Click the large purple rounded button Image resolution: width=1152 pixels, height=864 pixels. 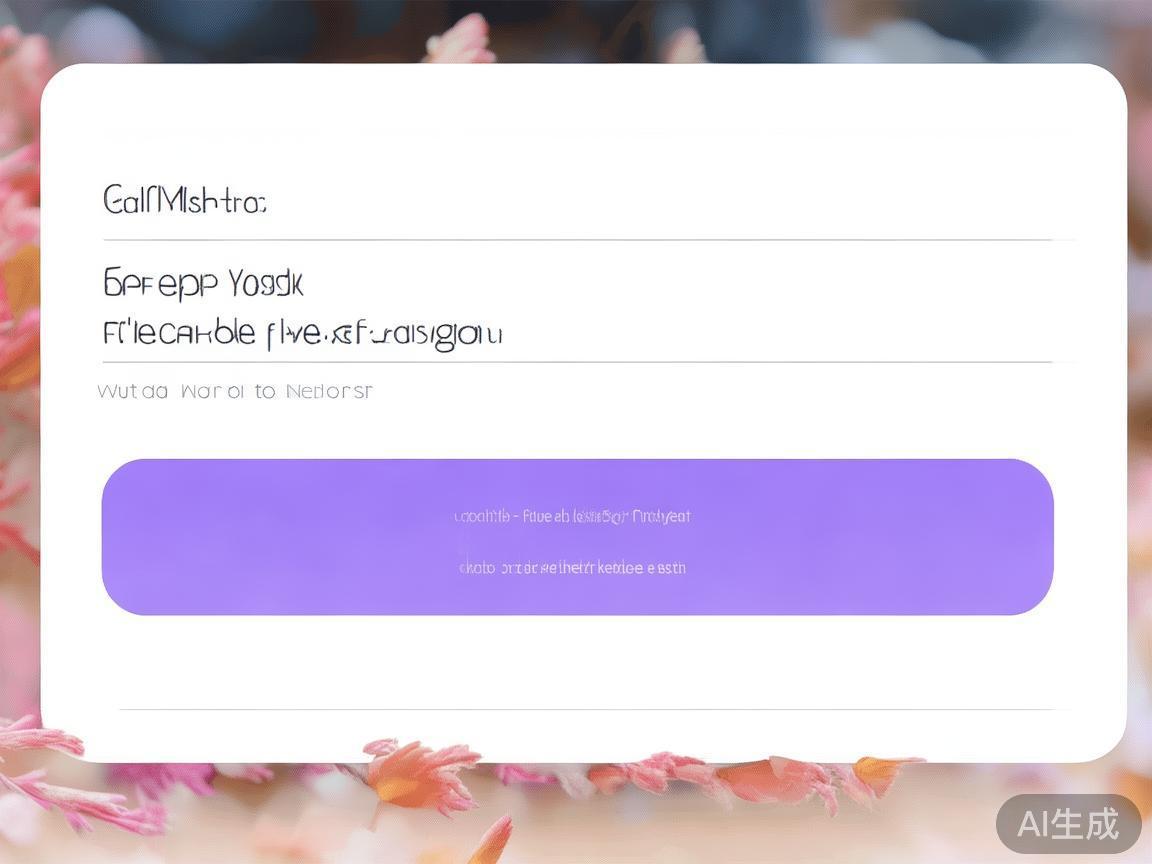click(x=577, y=537)
